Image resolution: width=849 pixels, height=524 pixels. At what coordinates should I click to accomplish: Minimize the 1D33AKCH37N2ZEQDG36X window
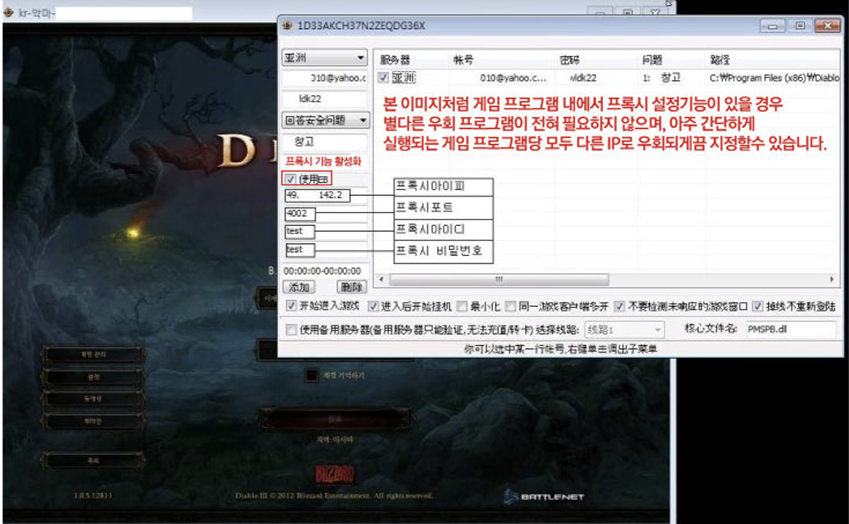pyautogui.click(x=772, y=25)
